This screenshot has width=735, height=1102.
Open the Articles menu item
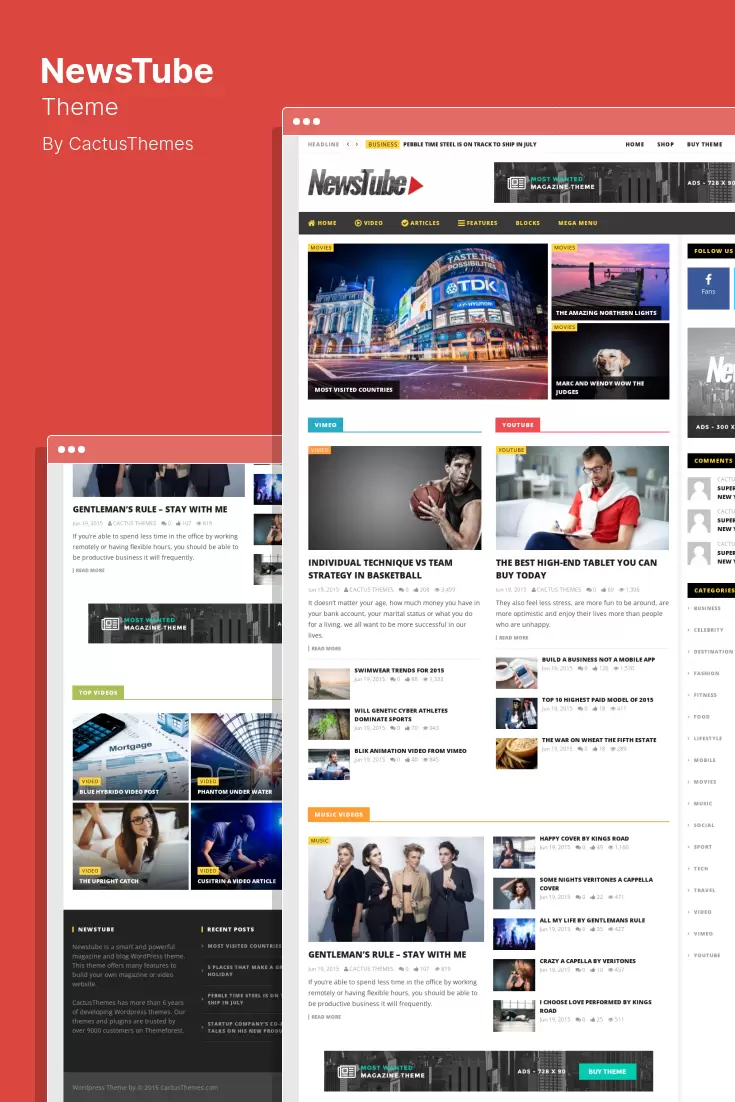[x=420, y=223]
